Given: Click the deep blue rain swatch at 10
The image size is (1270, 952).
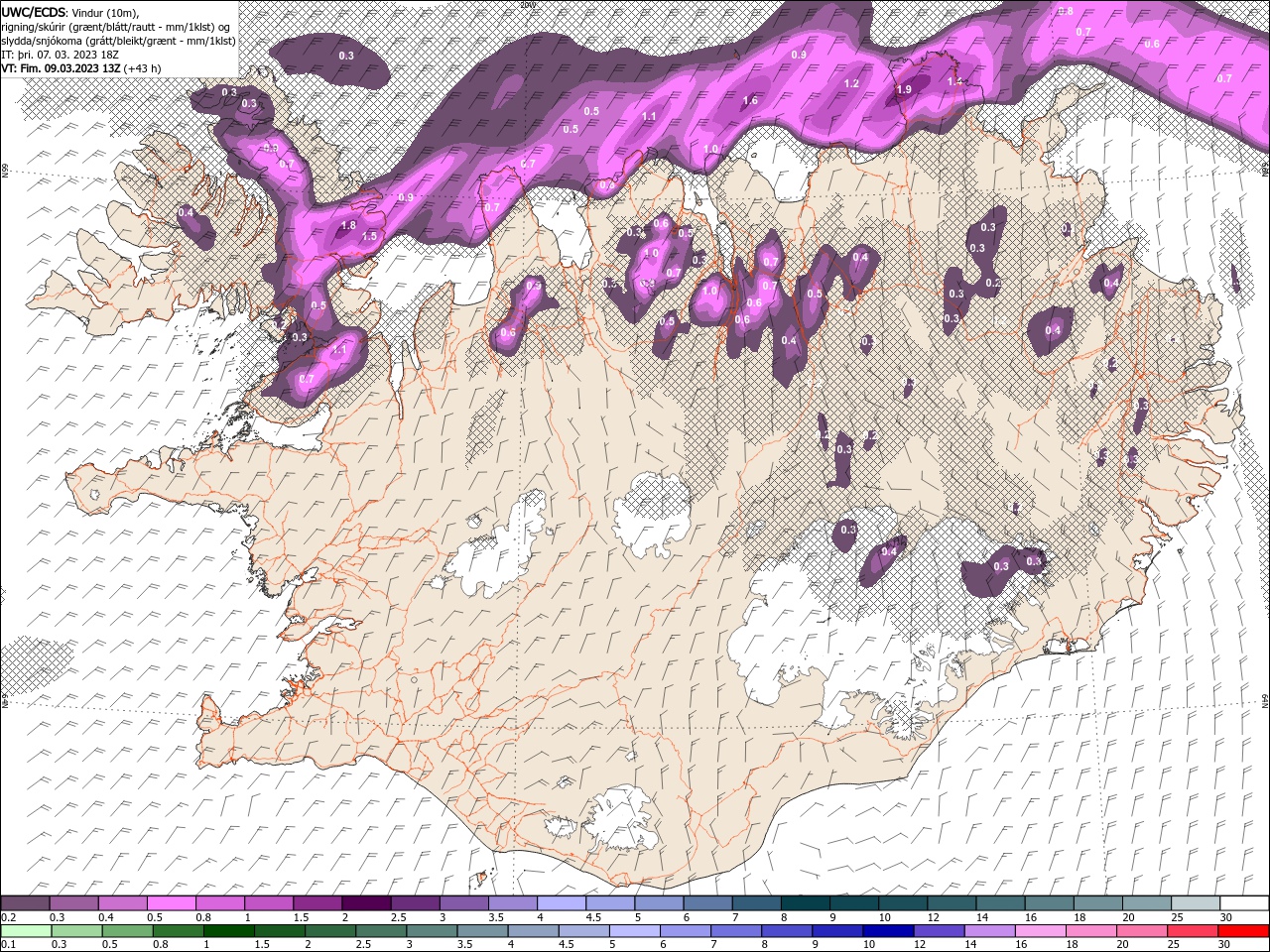Looking at the screenshot, I should 889,931.
